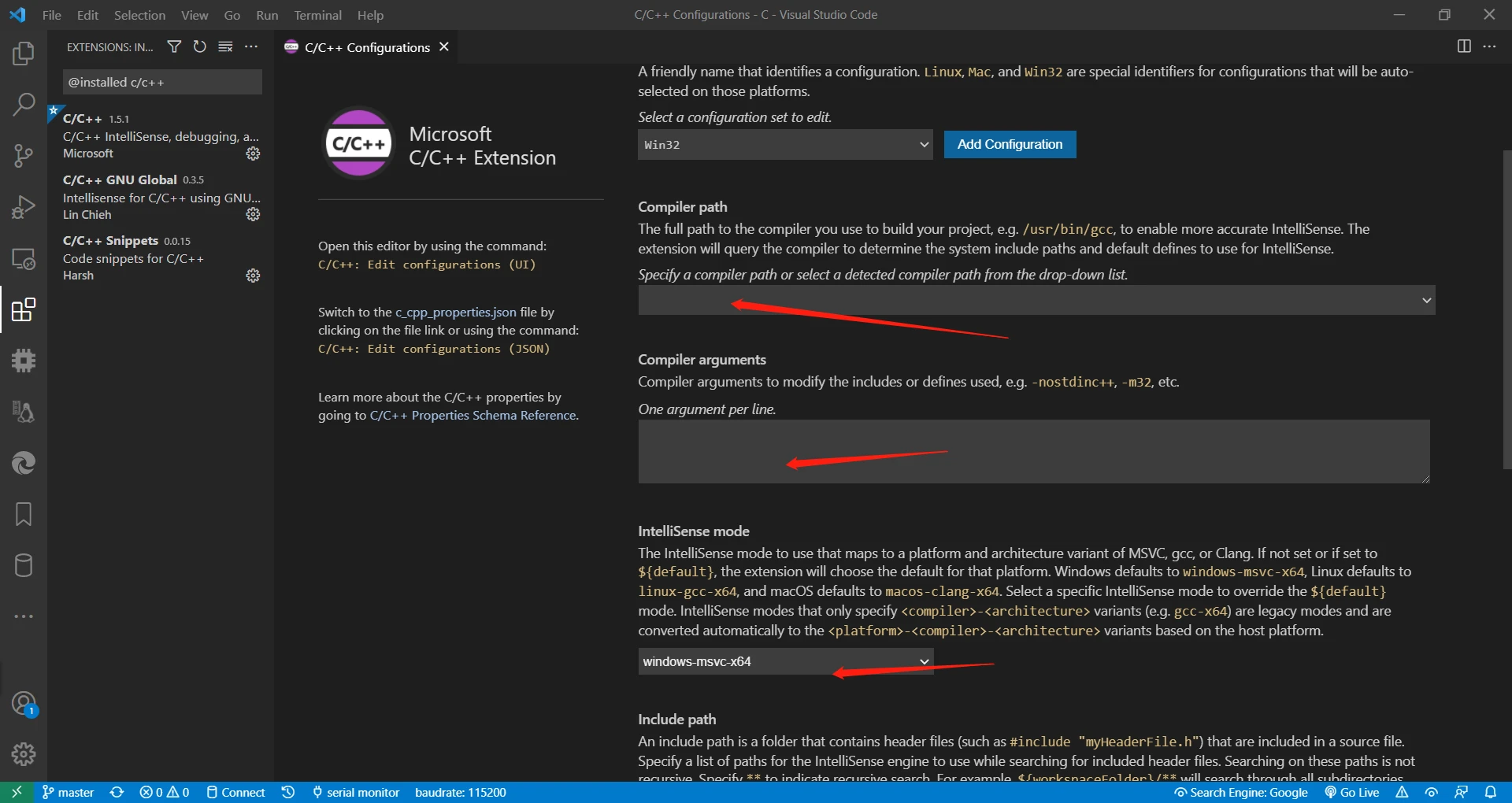Open editor more actions ellipsis
This screenshot has width=1512, height=803.
(1490, 46)
